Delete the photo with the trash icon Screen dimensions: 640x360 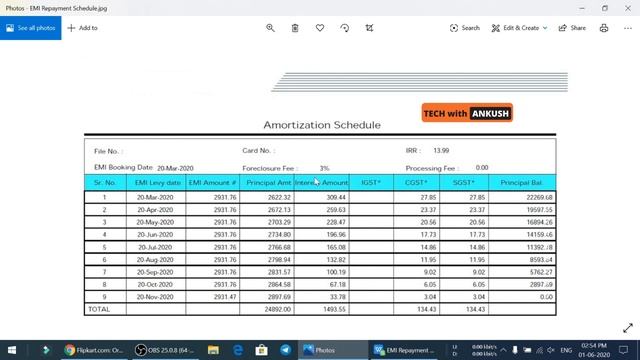[x=295, y=28]
